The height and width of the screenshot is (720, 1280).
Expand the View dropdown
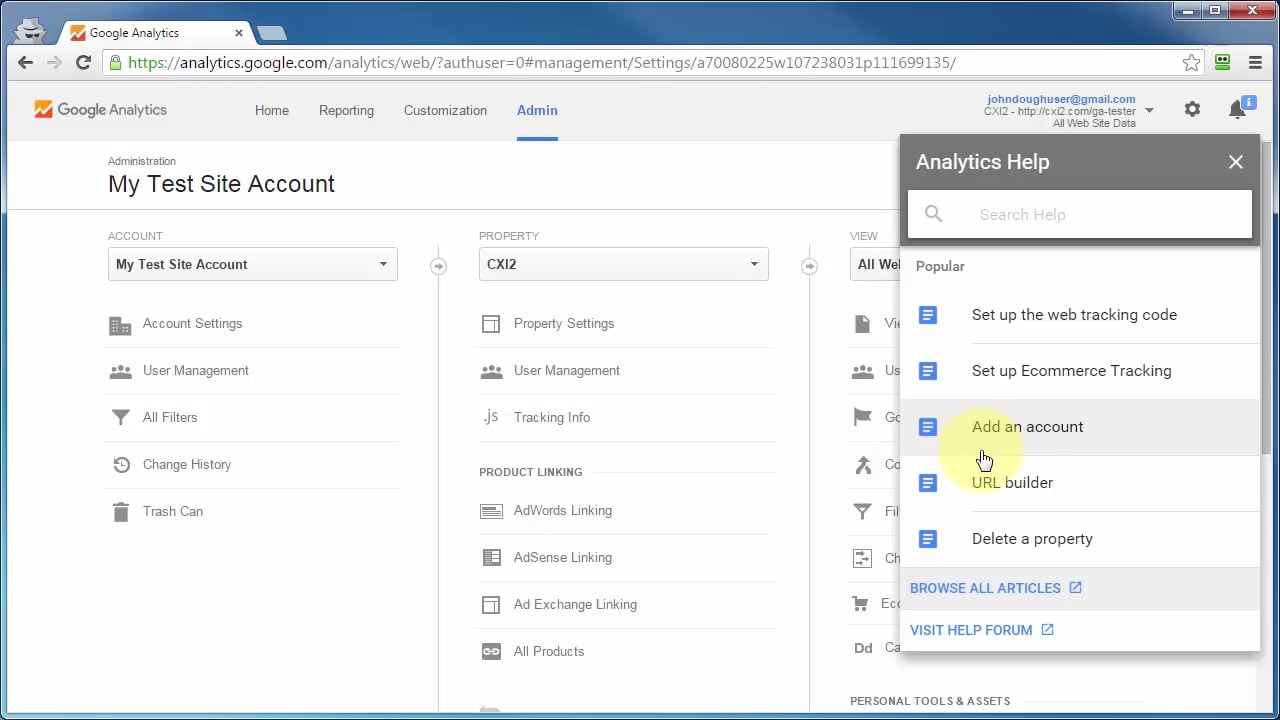(875, 264)
